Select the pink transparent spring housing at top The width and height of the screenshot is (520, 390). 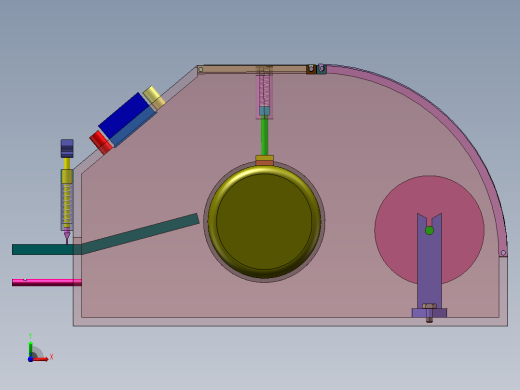click(264, 92)
